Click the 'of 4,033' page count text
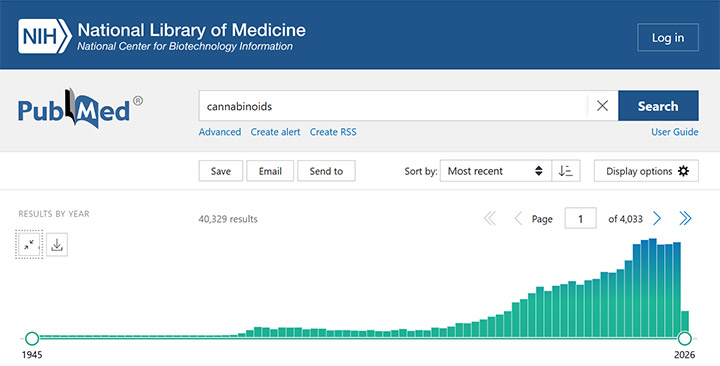Viewport: 720px width, 366px height. (625, 219)
